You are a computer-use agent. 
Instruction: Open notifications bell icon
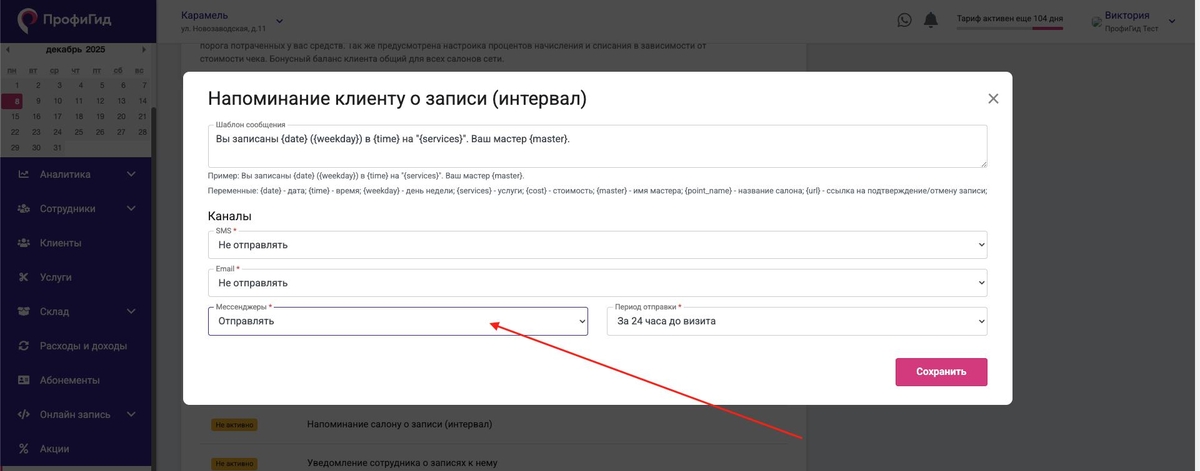[x=931, y=20]
